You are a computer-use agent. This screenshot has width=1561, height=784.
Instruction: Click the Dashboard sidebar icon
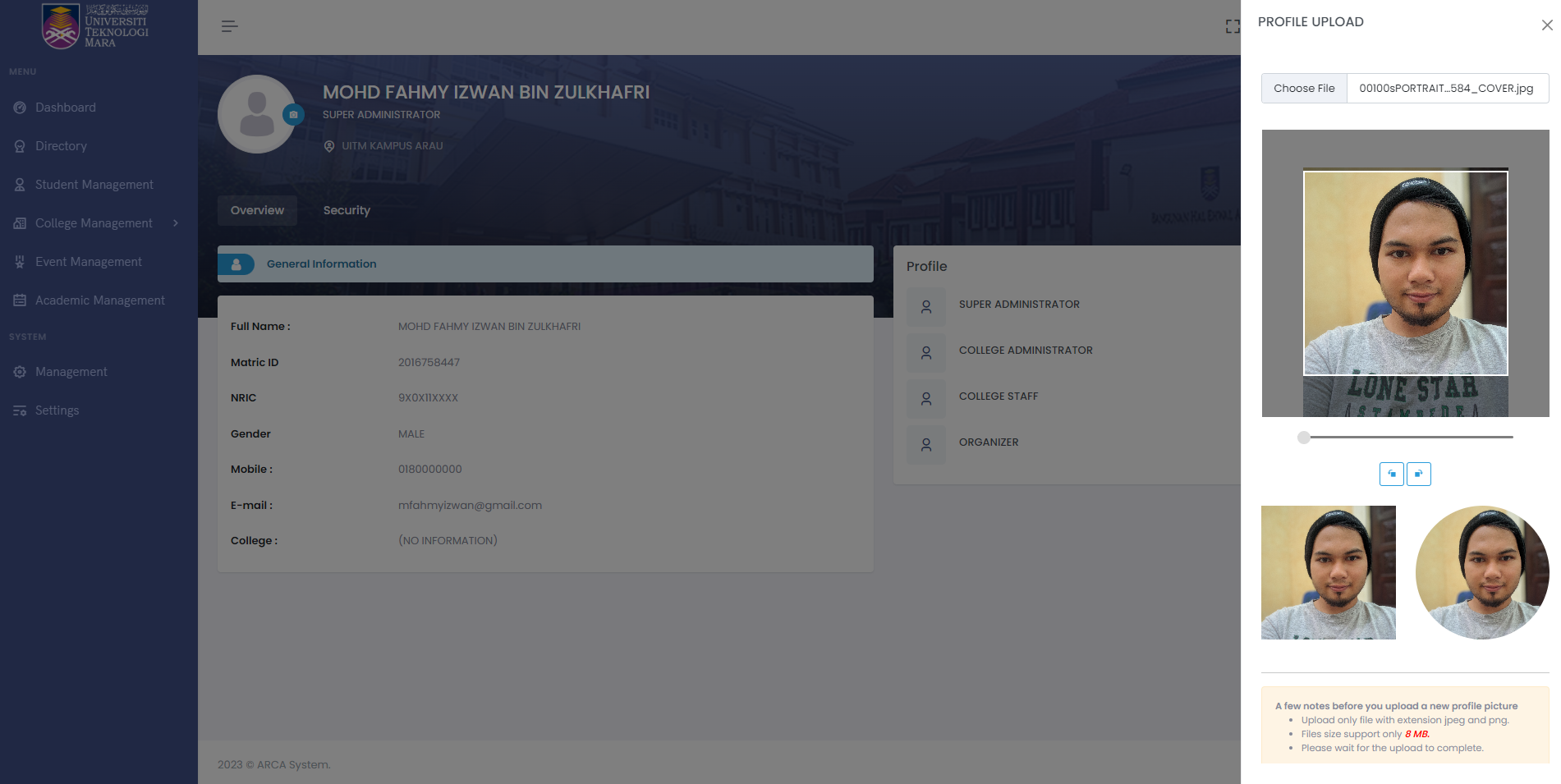[x=20, y=108]
